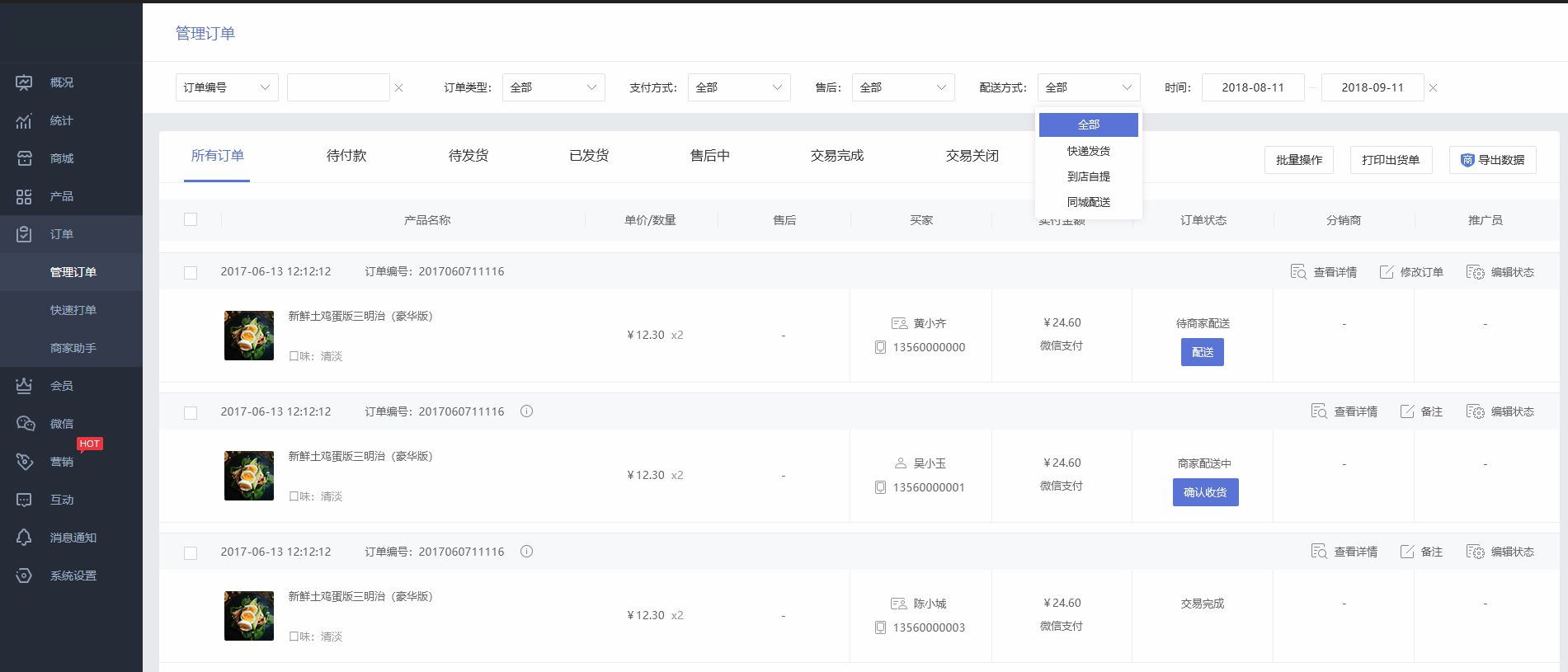
Task: Click the 统计 statistics chart icon
Action: tap(24, 120)
